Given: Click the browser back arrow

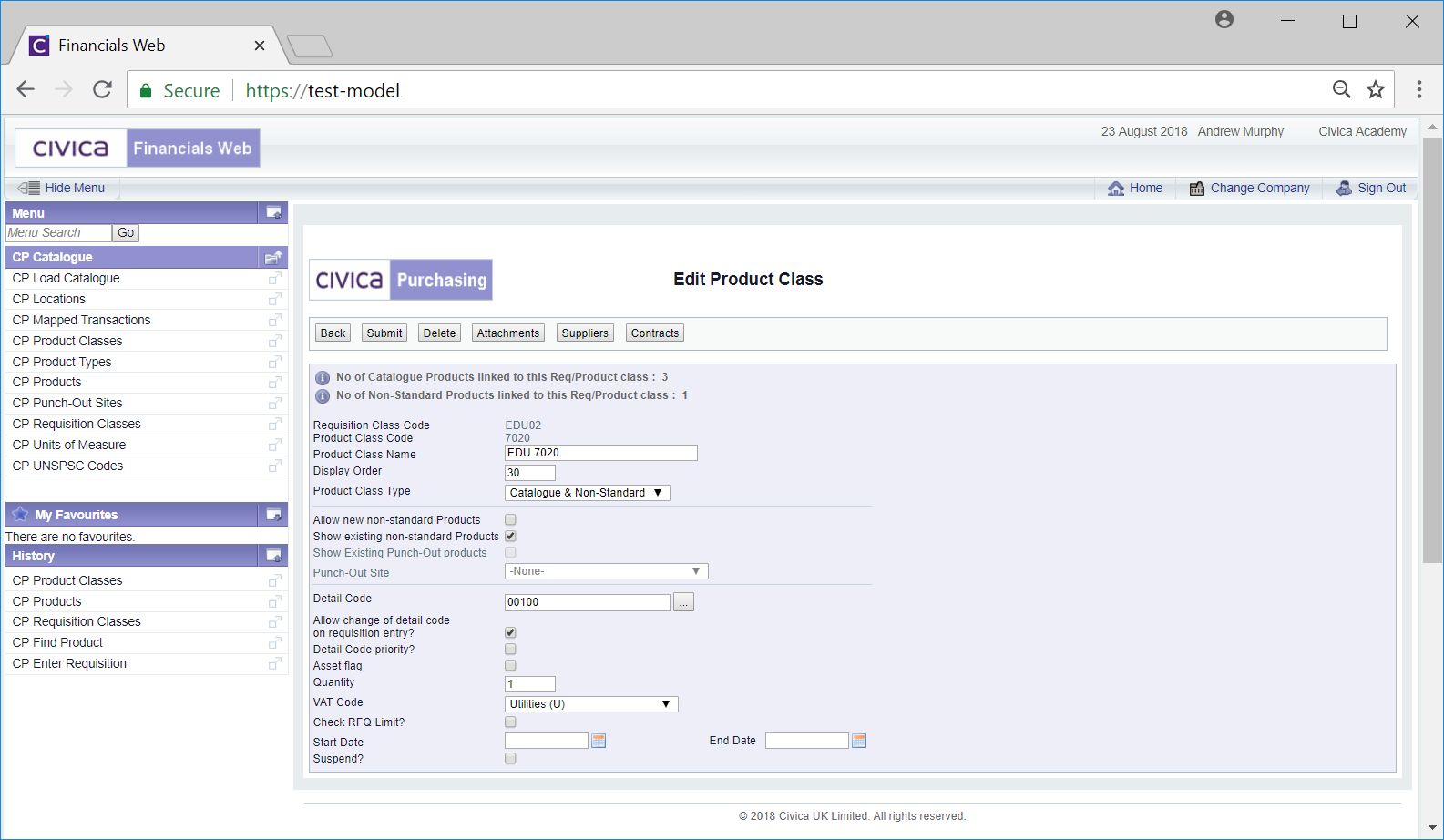Looking at the screenshot, I should (x=26, y=89).
